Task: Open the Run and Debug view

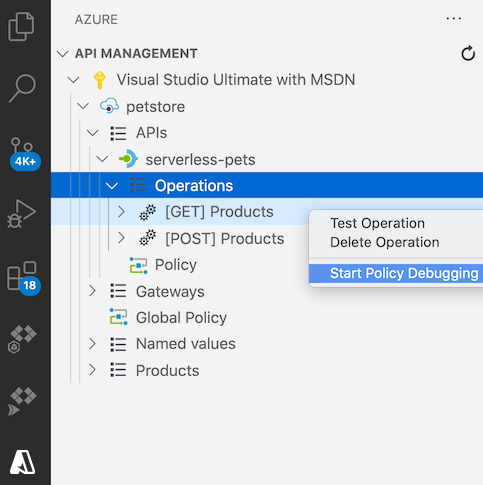Action: [x=21, y=214]
